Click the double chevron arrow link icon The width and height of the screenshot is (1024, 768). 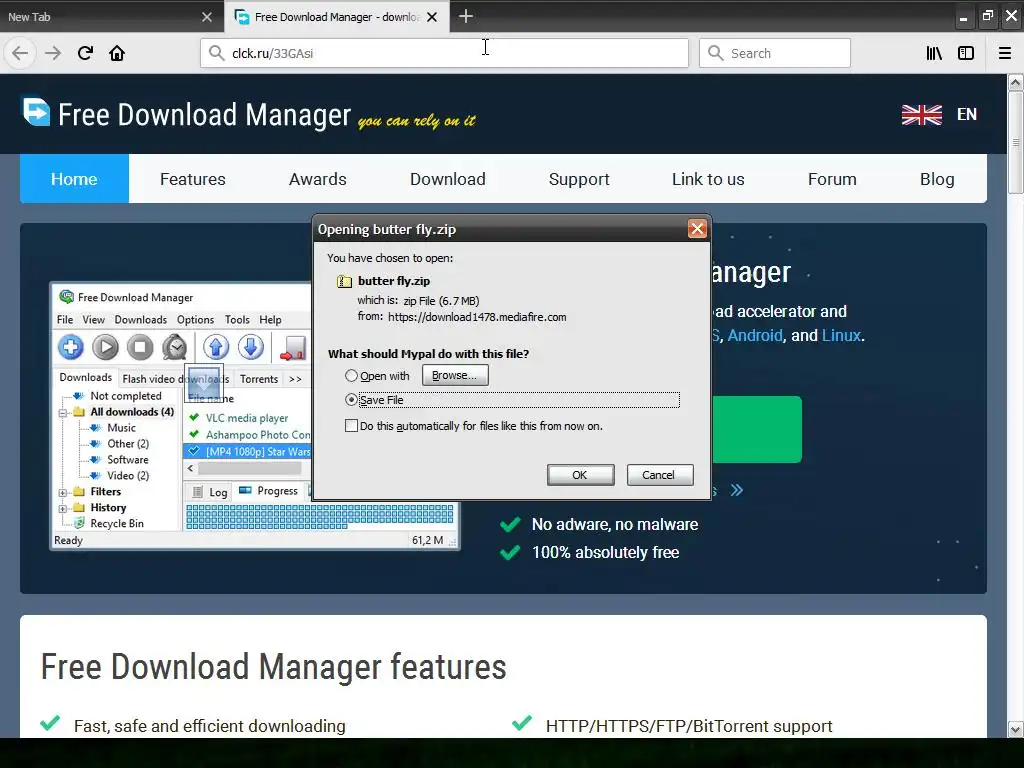coord(737,490)
